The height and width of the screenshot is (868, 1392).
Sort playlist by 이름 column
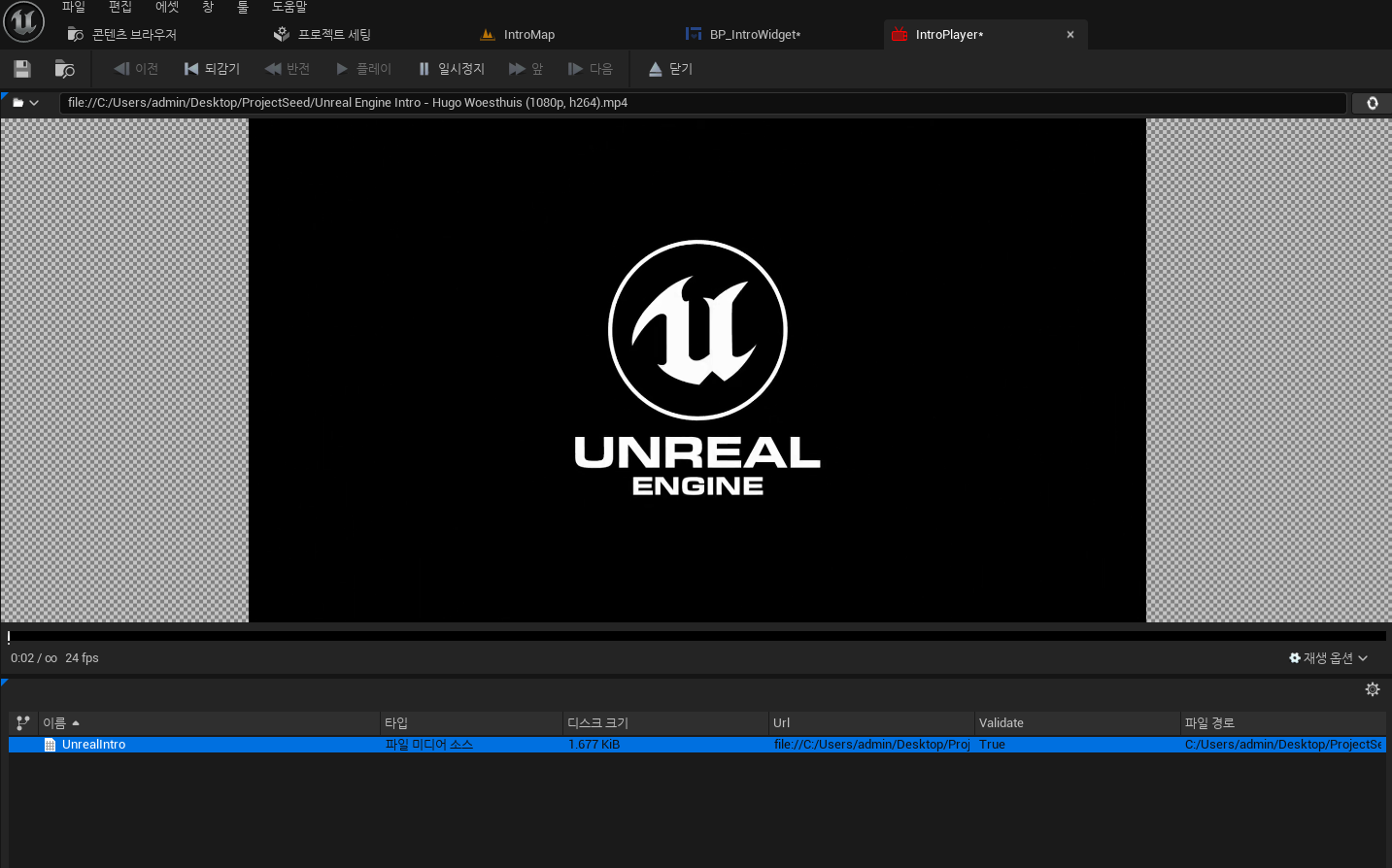(x=208, y=723)
